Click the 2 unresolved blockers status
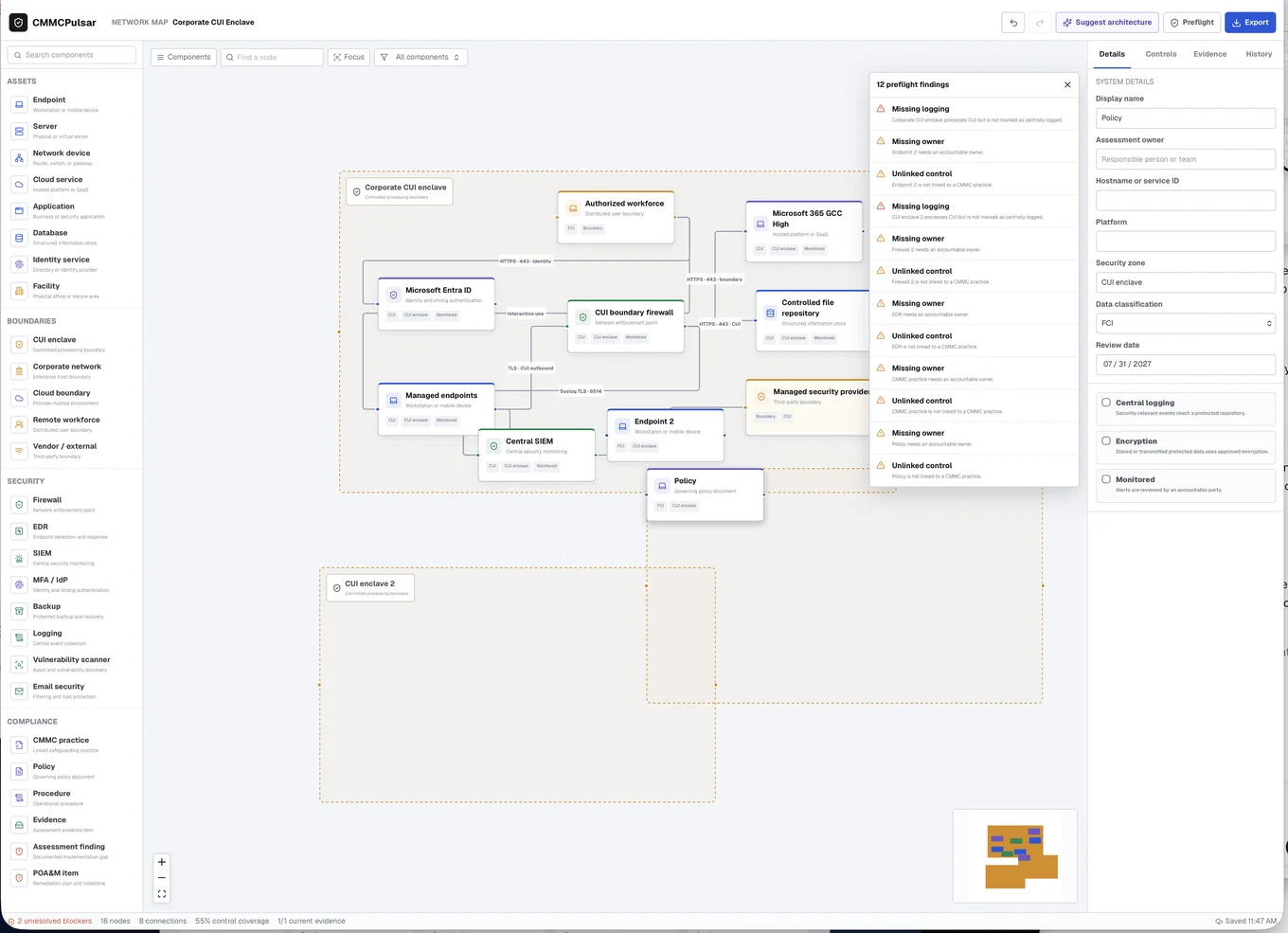Screen dimensions: 1288x933 [x=50, y=921]
